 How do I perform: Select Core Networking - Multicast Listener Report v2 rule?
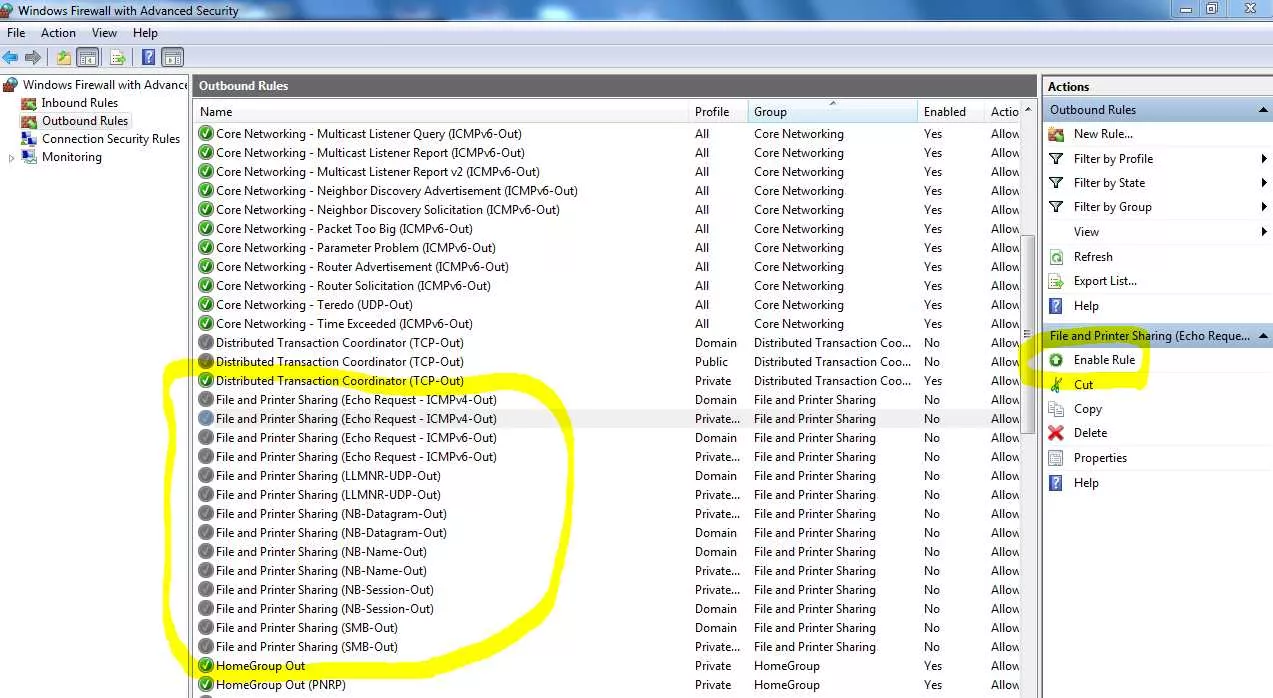(378, 172)
